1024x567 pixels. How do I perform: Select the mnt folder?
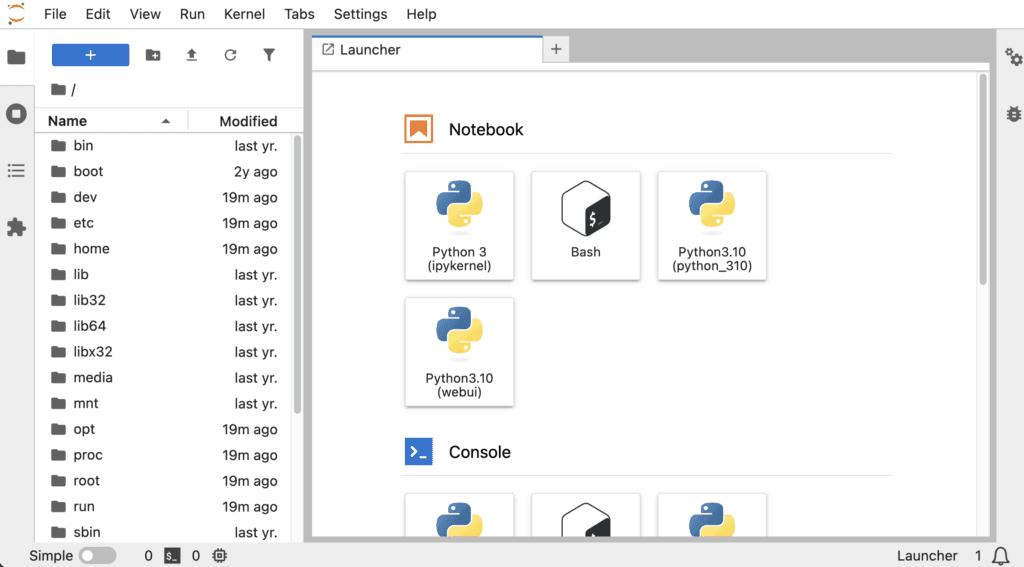pyautogui.click(x=163, y=404)
